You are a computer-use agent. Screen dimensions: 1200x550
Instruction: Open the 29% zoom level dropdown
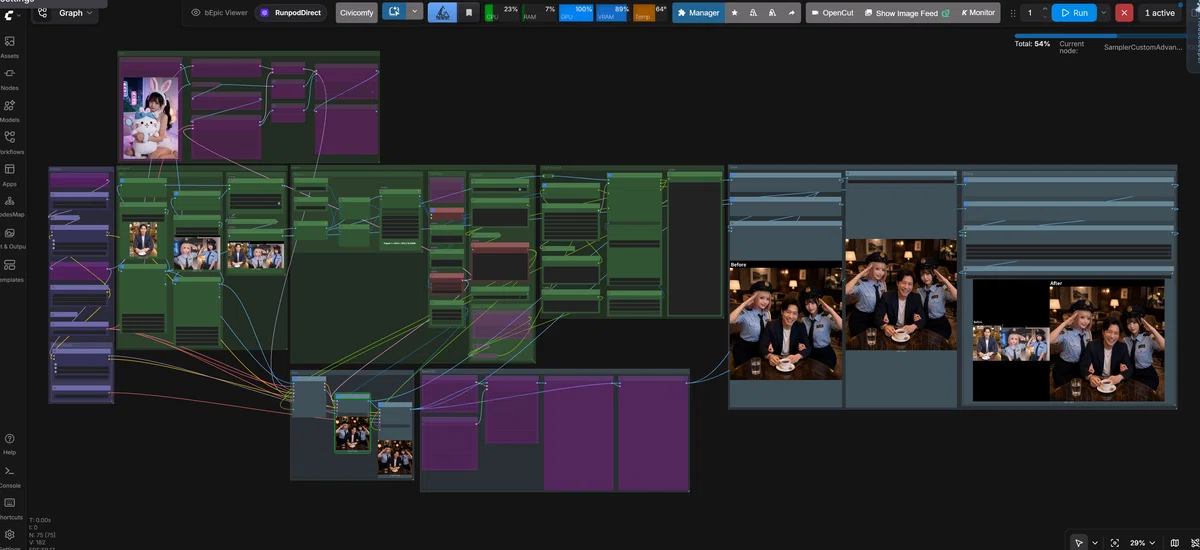(1144, 542)
